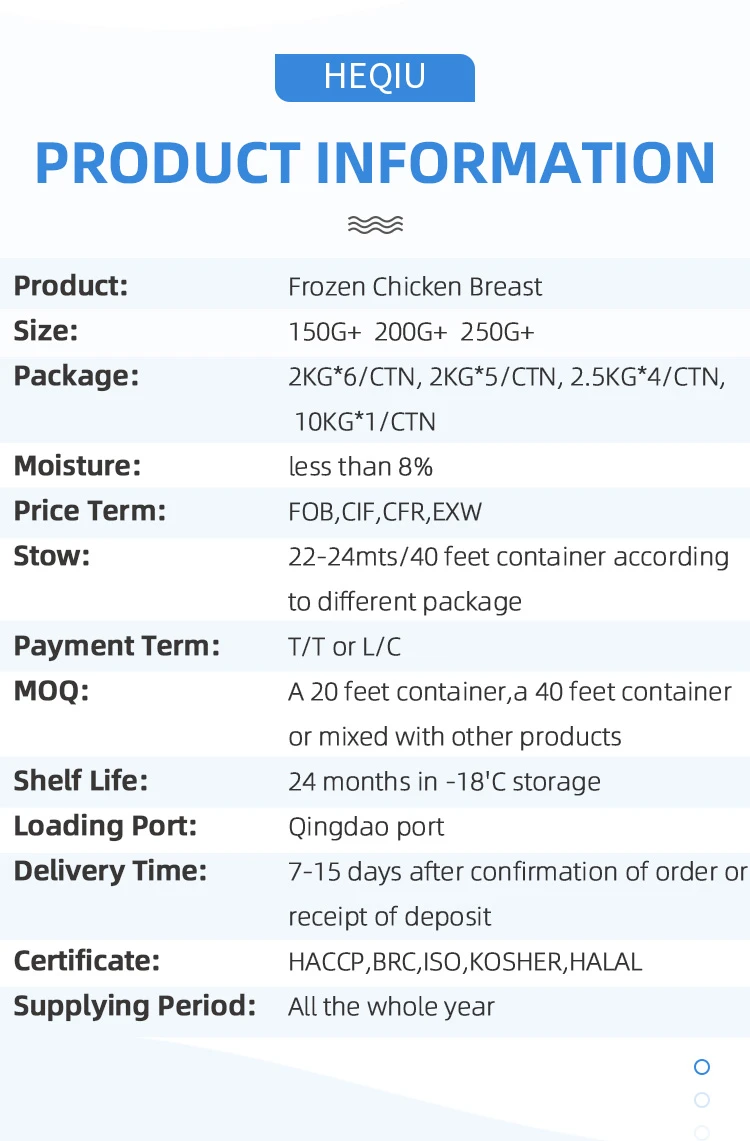The width and height of the screenshot is (750, 1141).
Task: Click the Frozen Chicken Breast product value
Action: click(415, 287)
